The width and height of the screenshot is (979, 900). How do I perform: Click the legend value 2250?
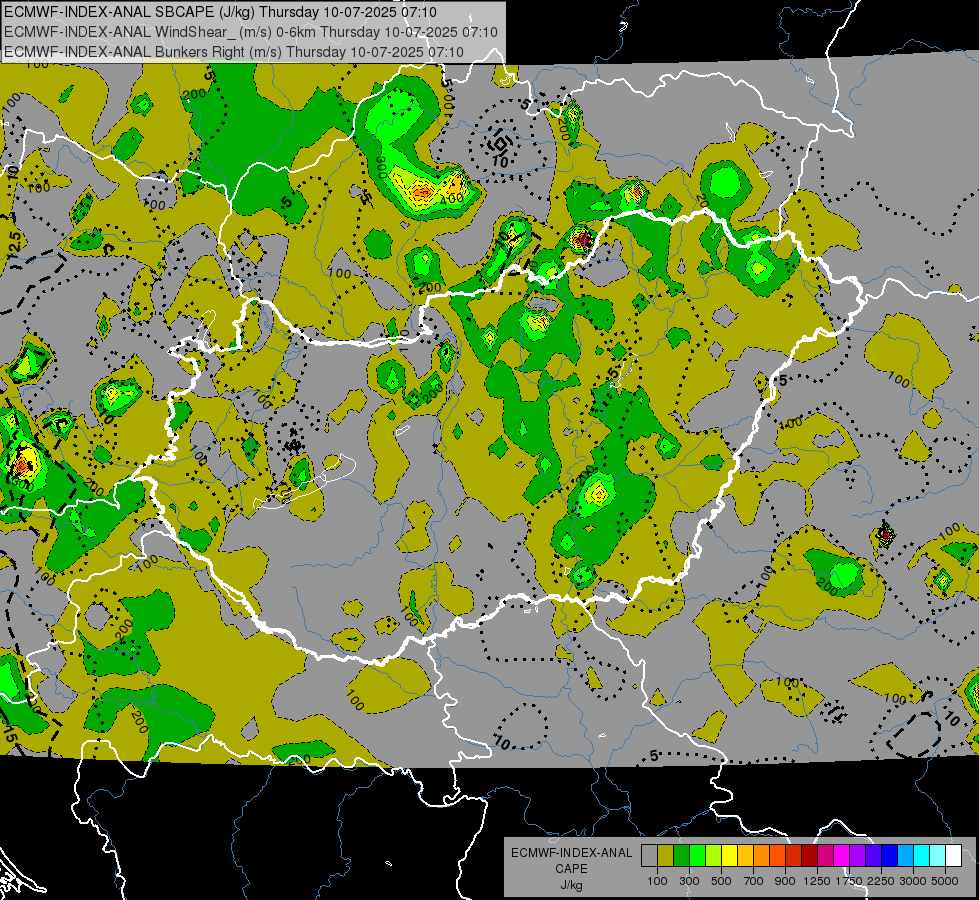click(881, 881)
